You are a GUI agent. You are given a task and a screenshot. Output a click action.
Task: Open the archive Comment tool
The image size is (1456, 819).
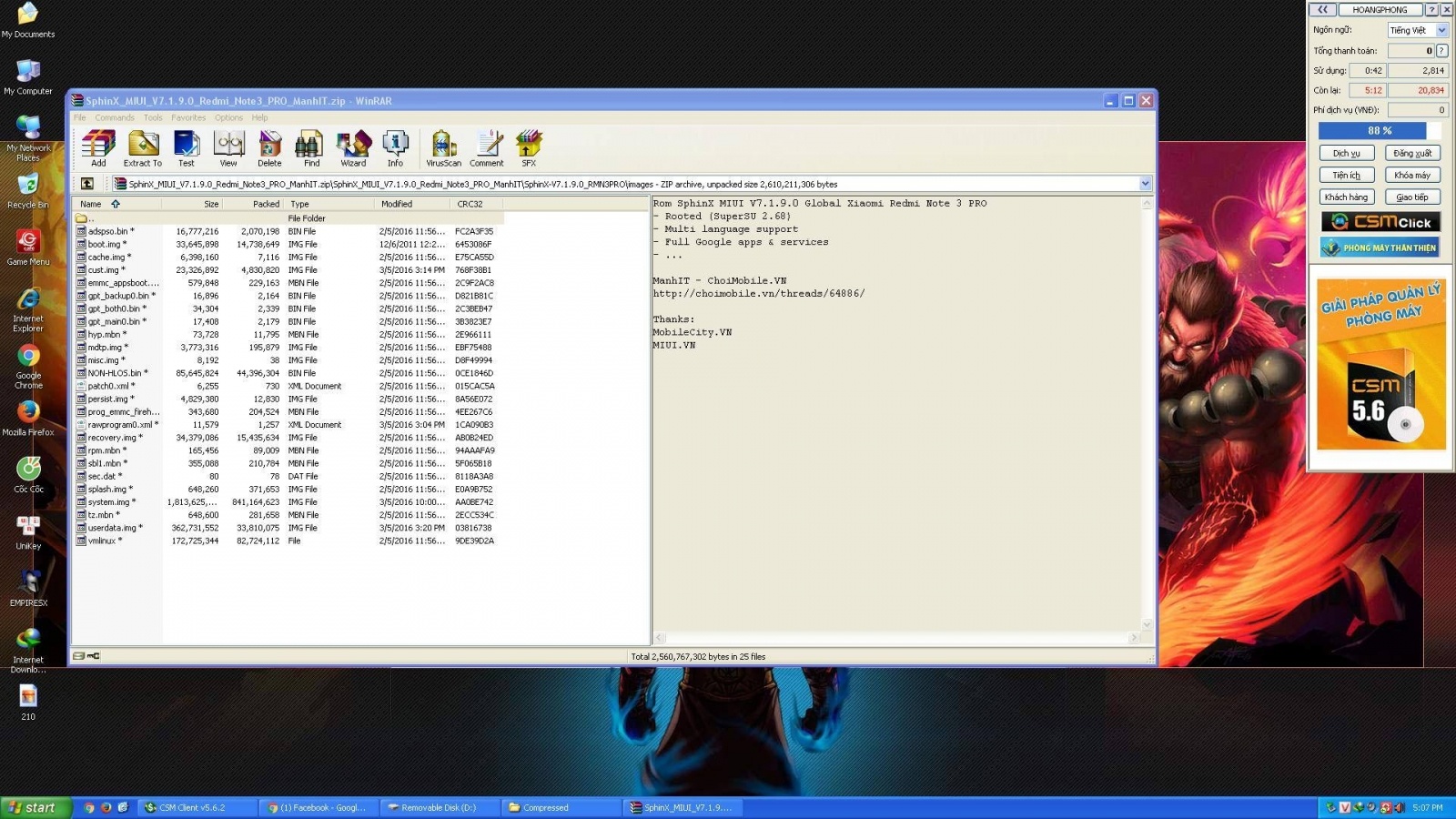(487, 147)
